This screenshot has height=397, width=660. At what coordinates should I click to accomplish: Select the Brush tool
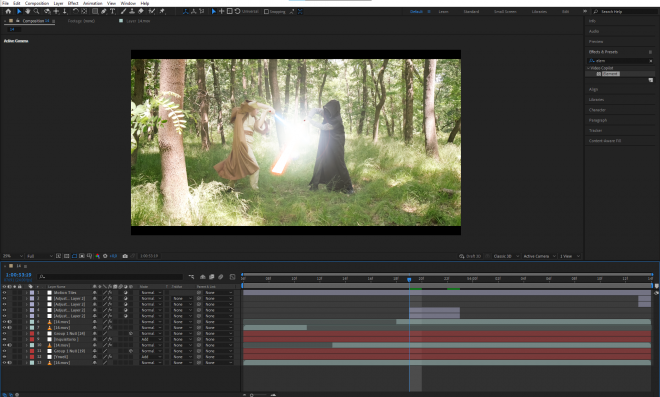click(x=123, y=11)
